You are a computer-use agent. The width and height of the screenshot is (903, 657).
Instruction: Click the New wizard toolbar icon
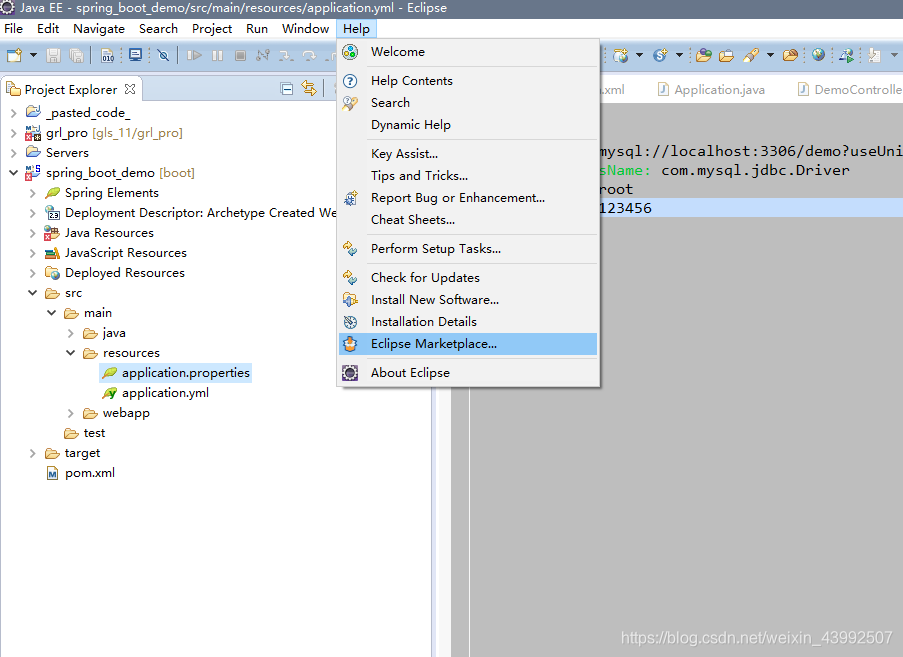(14, 55)
